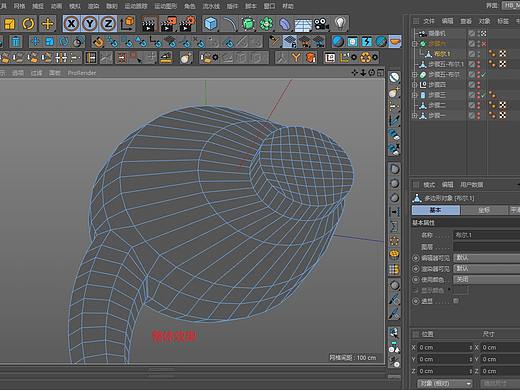This screenshot has width=520, height=390.
Task: Click the yellow rotate tool icon
Action: (x=28, y=24)
